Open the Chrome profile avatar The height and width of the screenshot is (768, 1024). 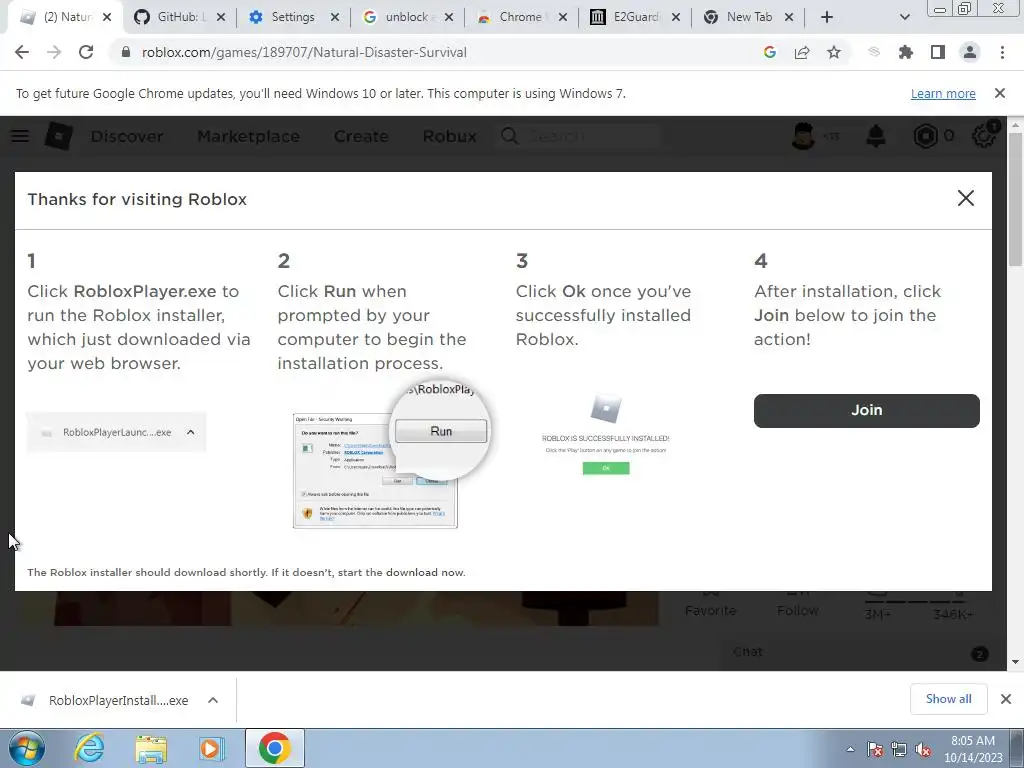970,52
